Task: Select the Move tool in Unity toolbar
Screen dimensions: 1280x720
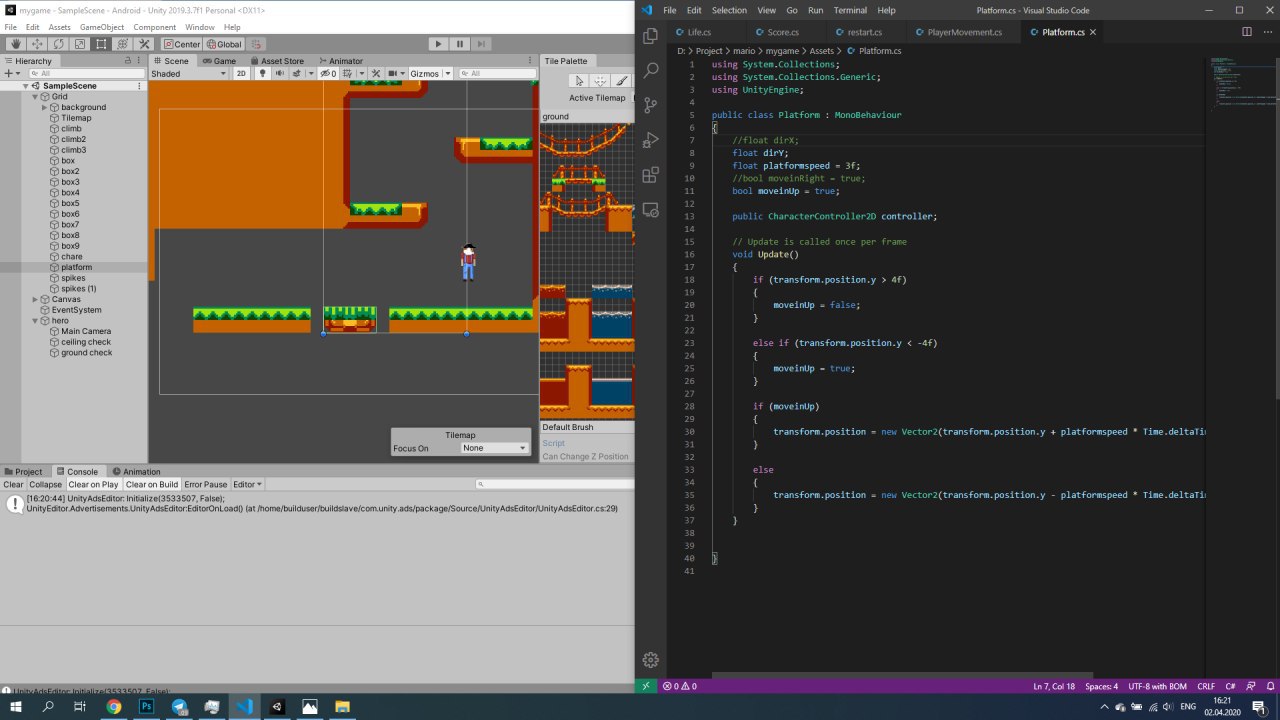Action: (37, 44)
